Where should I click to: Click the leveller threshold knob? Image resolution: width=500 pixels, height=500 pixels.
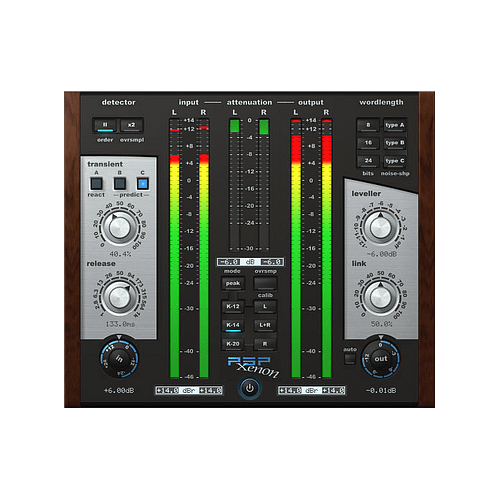[380, 227]
